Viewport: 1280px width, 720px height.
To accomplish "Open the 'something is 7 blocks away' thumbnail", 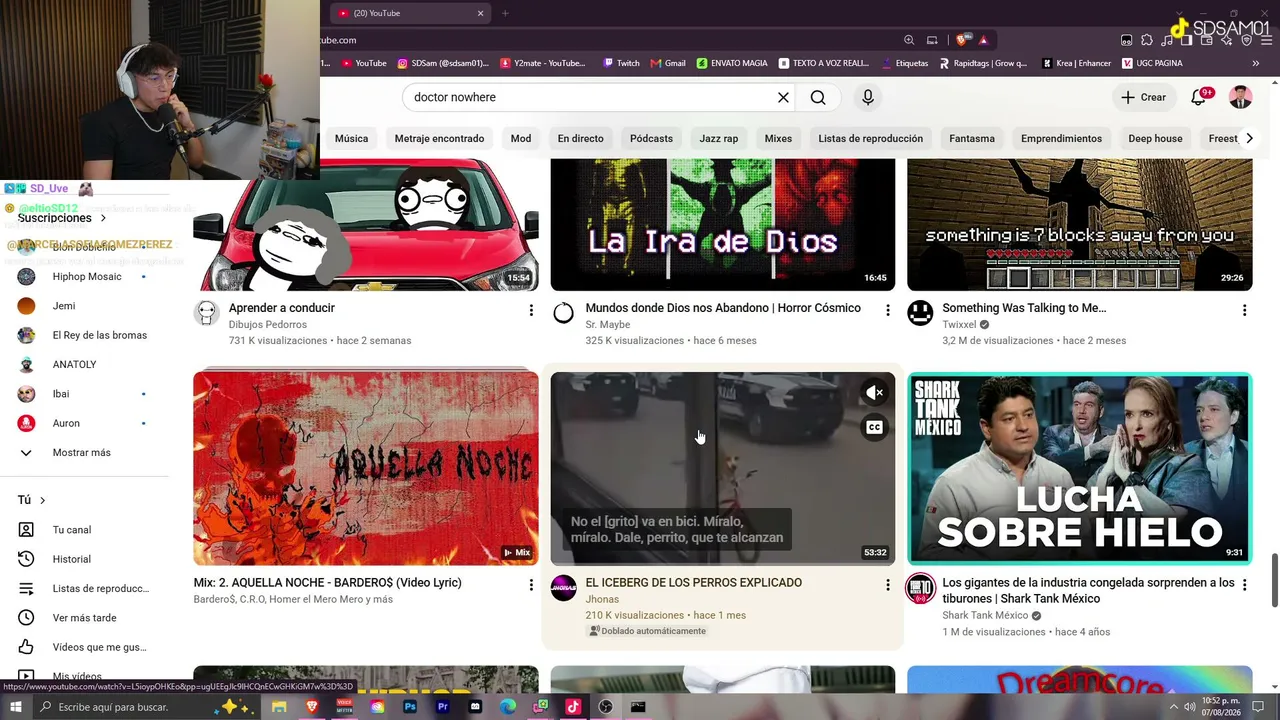I will 1080,225.
